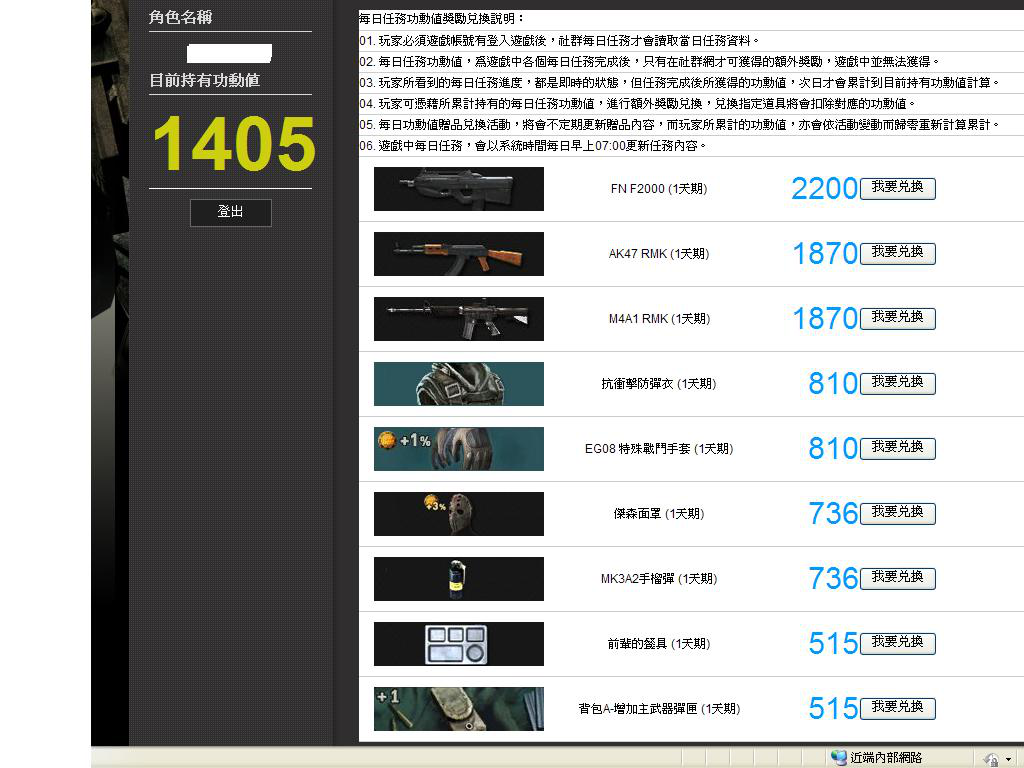The height and width of the screenshot is (768, 1024).
Task: Click rule 05 about 每日功勳值贈品兌換活動
Action: [x=680, y=125]
